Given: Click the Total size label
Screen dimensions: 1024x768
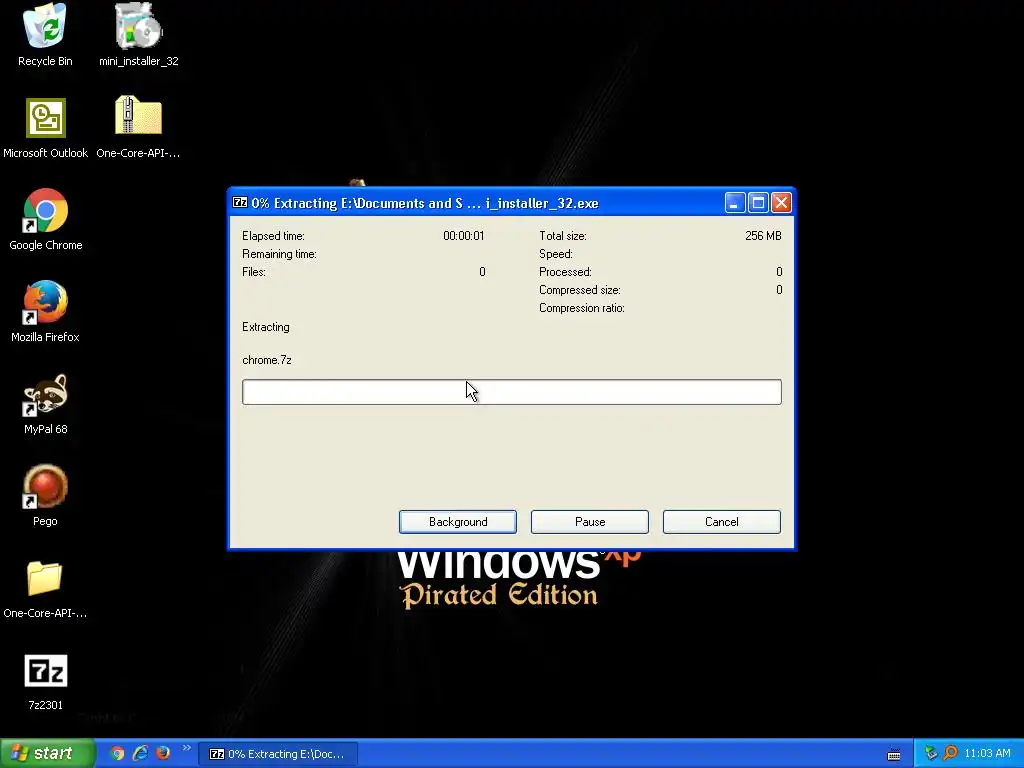Looking at the screenshot, I should 562,236.
